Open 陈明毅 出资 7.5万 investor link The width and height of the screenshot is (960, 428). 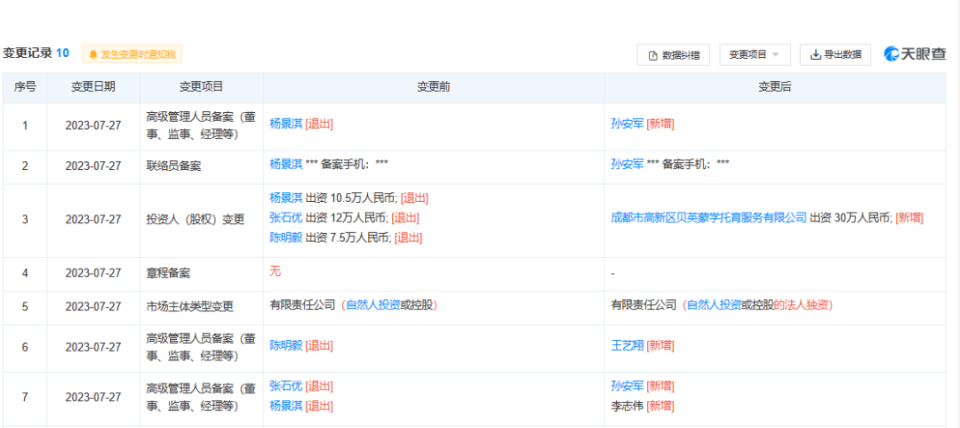click(x=287, y=238)
